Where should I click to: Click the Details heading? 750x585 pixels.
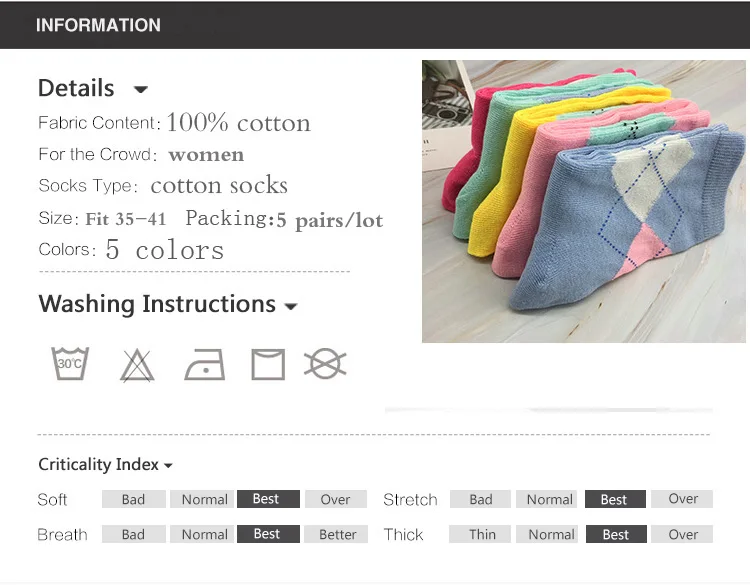(77, 88)
